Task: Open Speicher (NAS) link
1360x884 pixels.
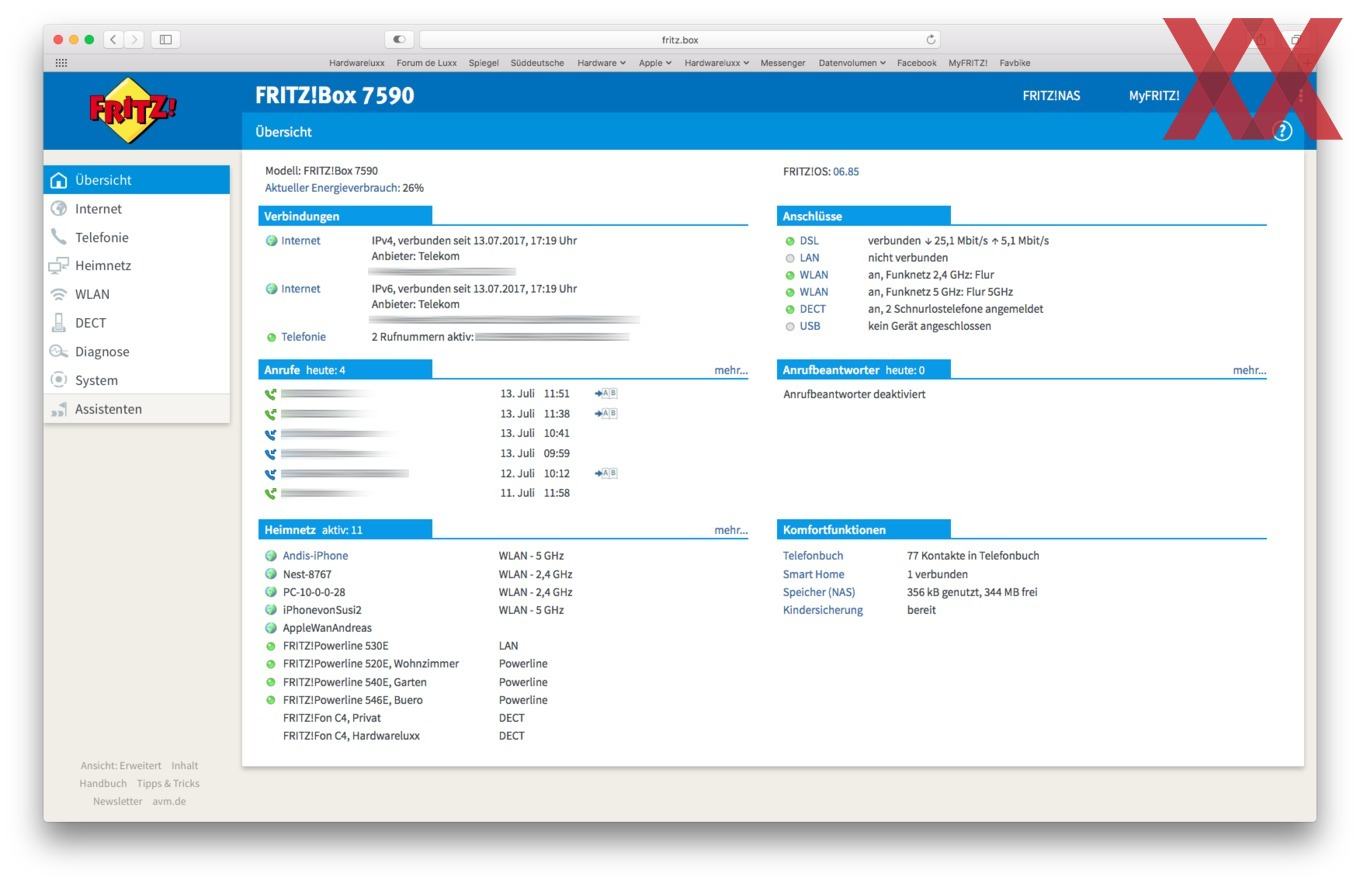Action: 819,592
